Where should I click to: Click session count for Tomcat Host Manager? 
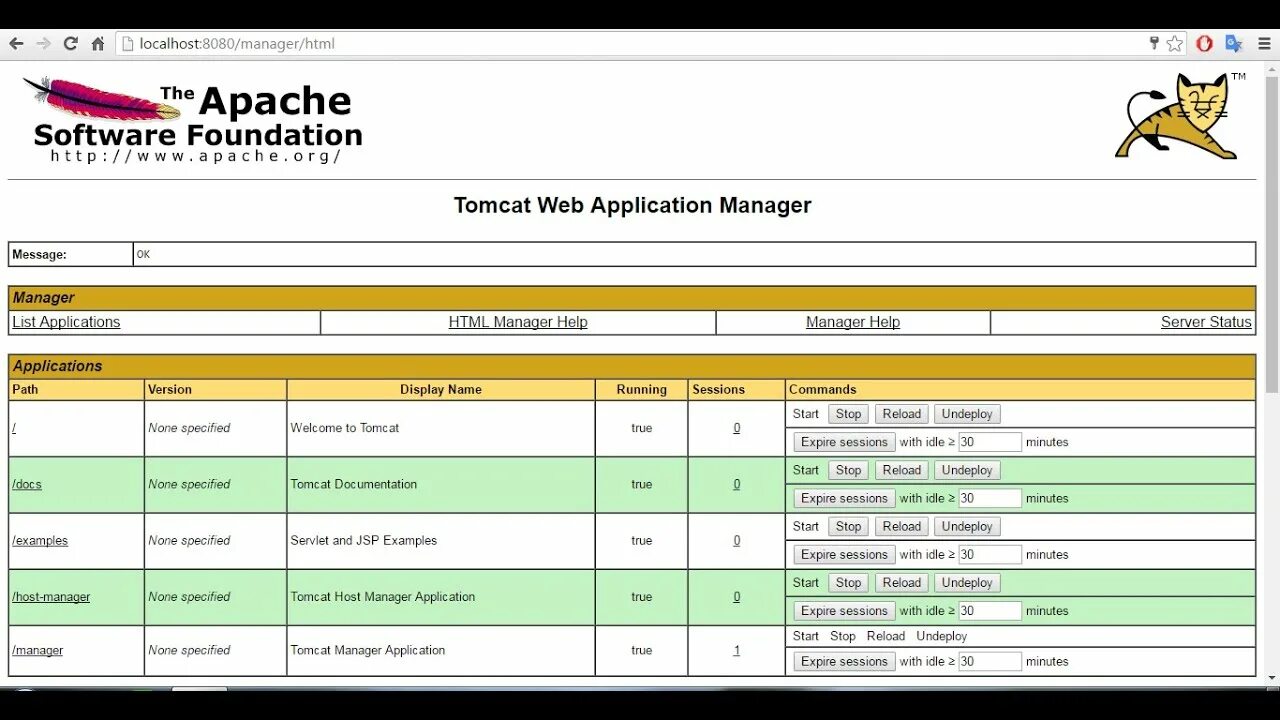(x=737, y=596)
